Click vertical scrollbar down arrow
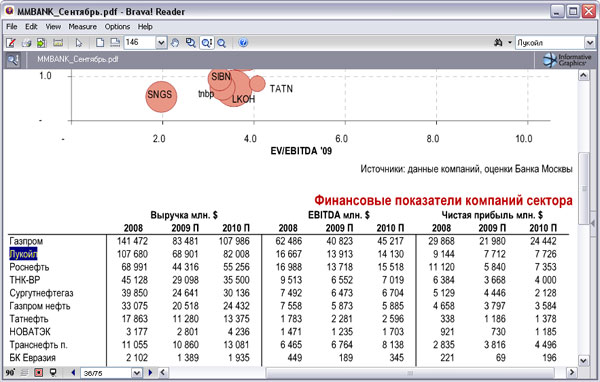The width and height of the screenshot is (600, 382). [584, 360]
